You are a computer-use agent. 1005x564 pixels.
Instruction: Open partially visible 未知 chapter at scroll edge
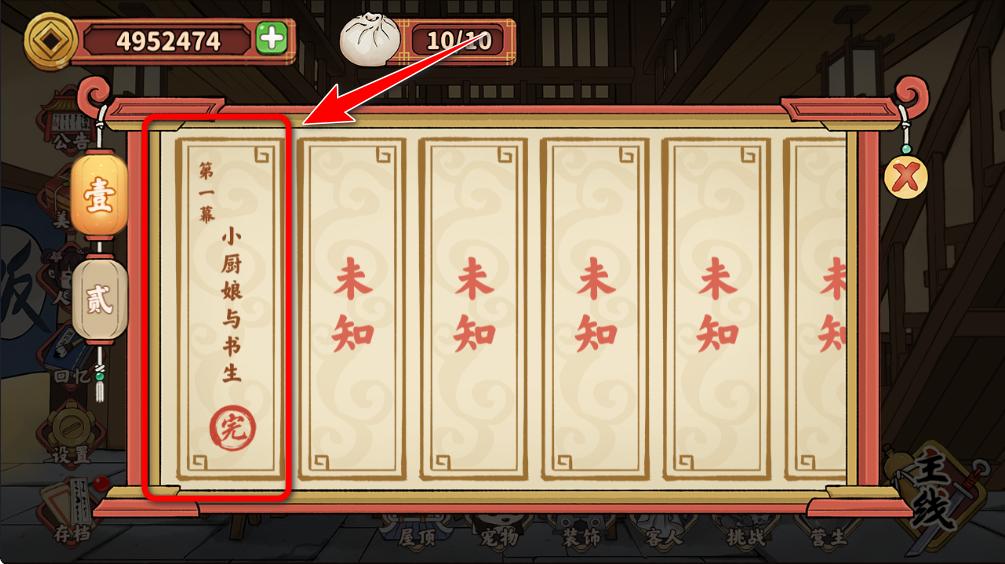815,308
